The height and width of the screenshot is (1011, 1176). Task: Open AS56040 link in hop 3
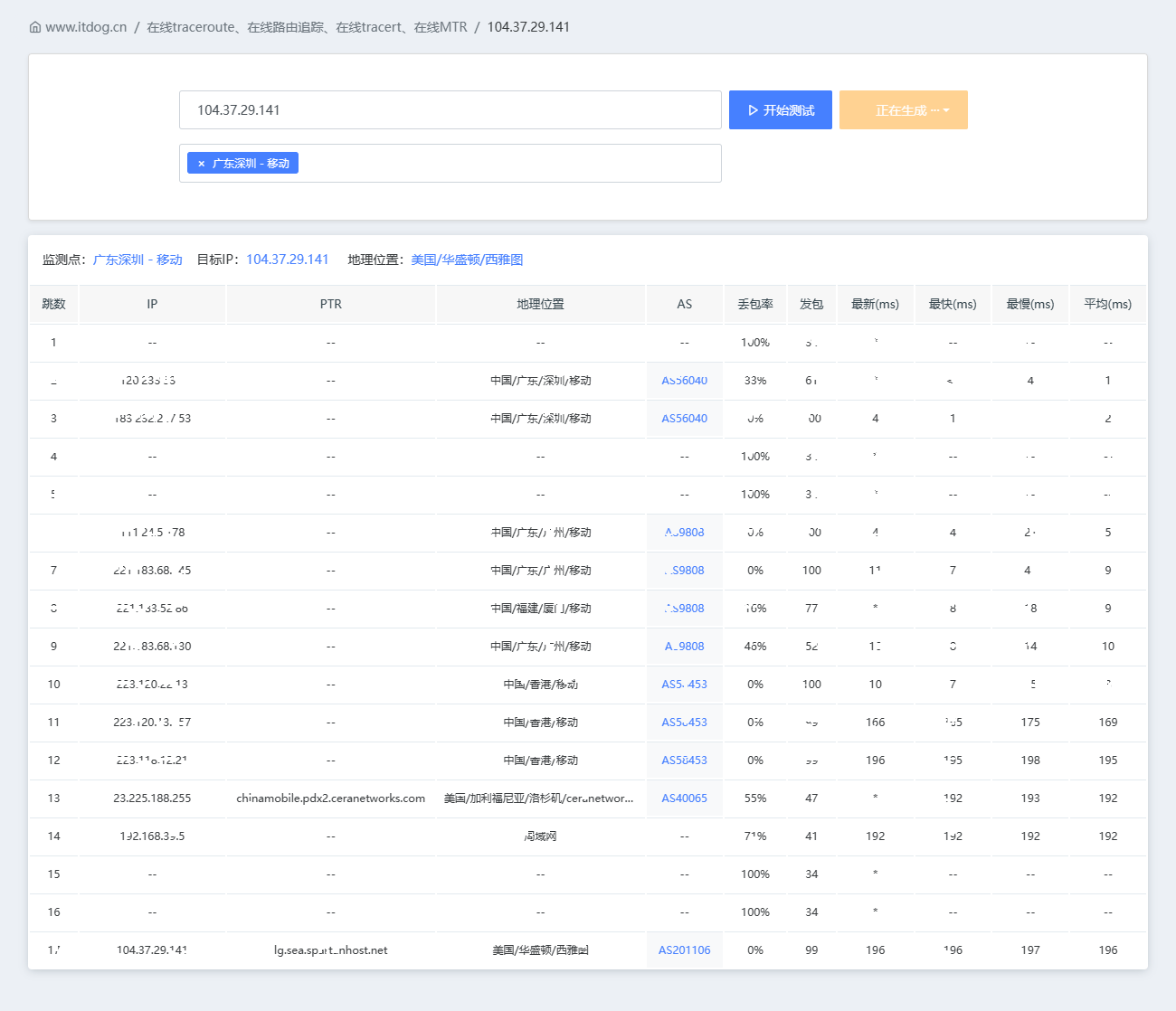(685, 419)
